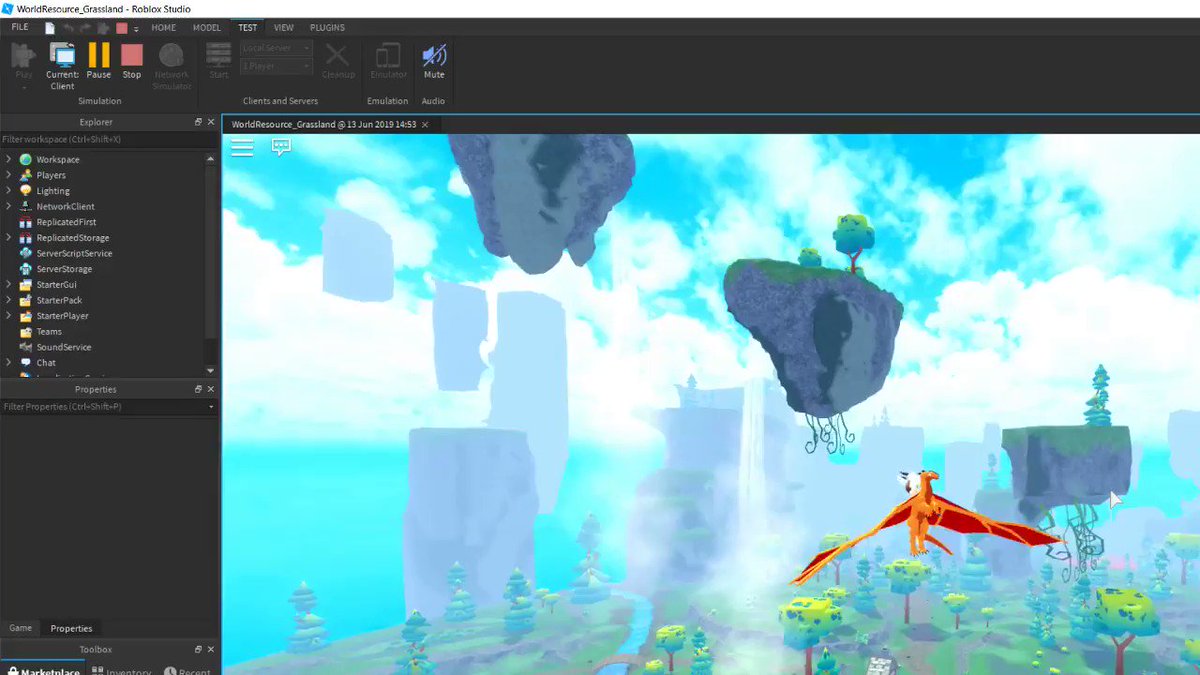Select the TEST ribbon tab
This screenshot has width=1200, height=675.
(x=248, y=28)
